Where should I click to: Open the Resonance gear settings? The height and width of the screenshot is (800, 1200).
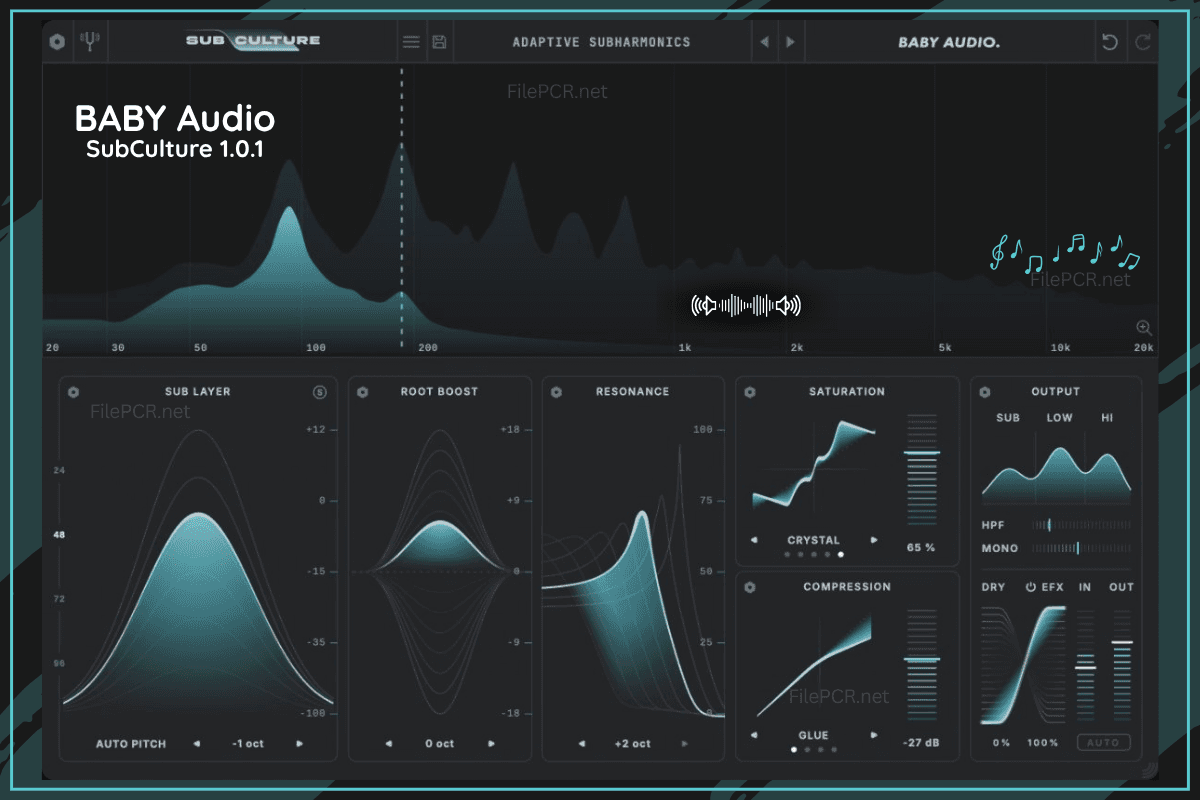556,392
